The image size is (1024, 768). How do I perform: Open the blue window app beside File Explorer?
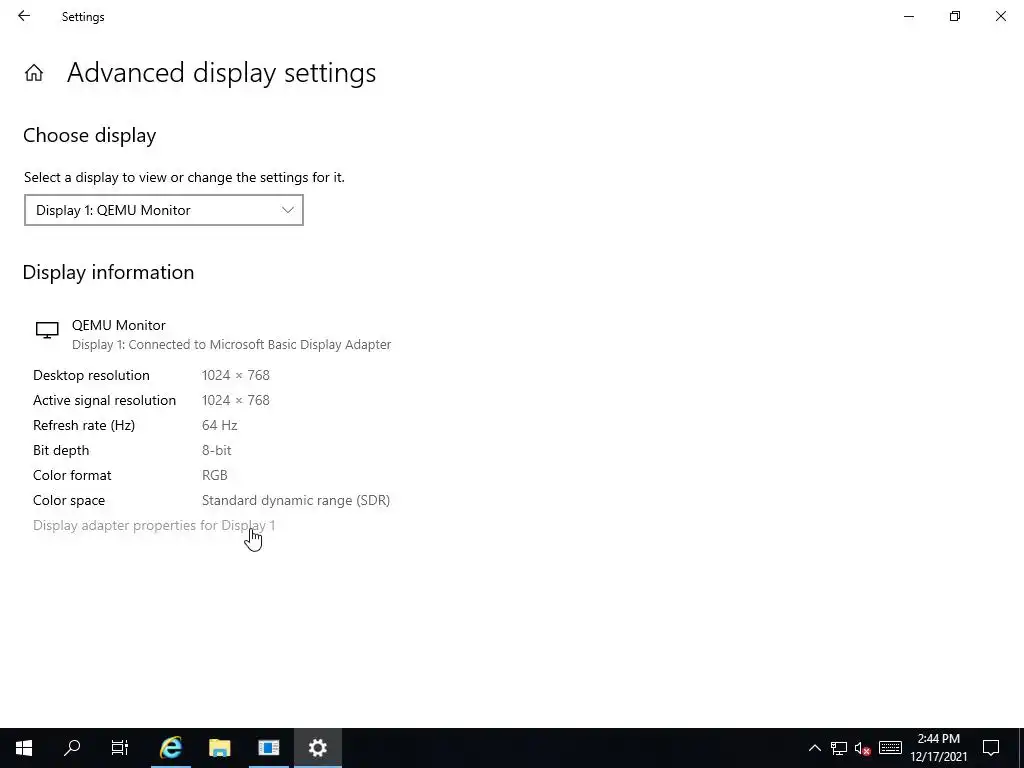(268, 748)
